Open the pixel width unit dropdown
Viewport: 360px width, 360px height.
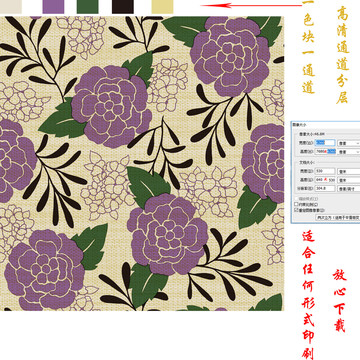(x=349, y=143)
